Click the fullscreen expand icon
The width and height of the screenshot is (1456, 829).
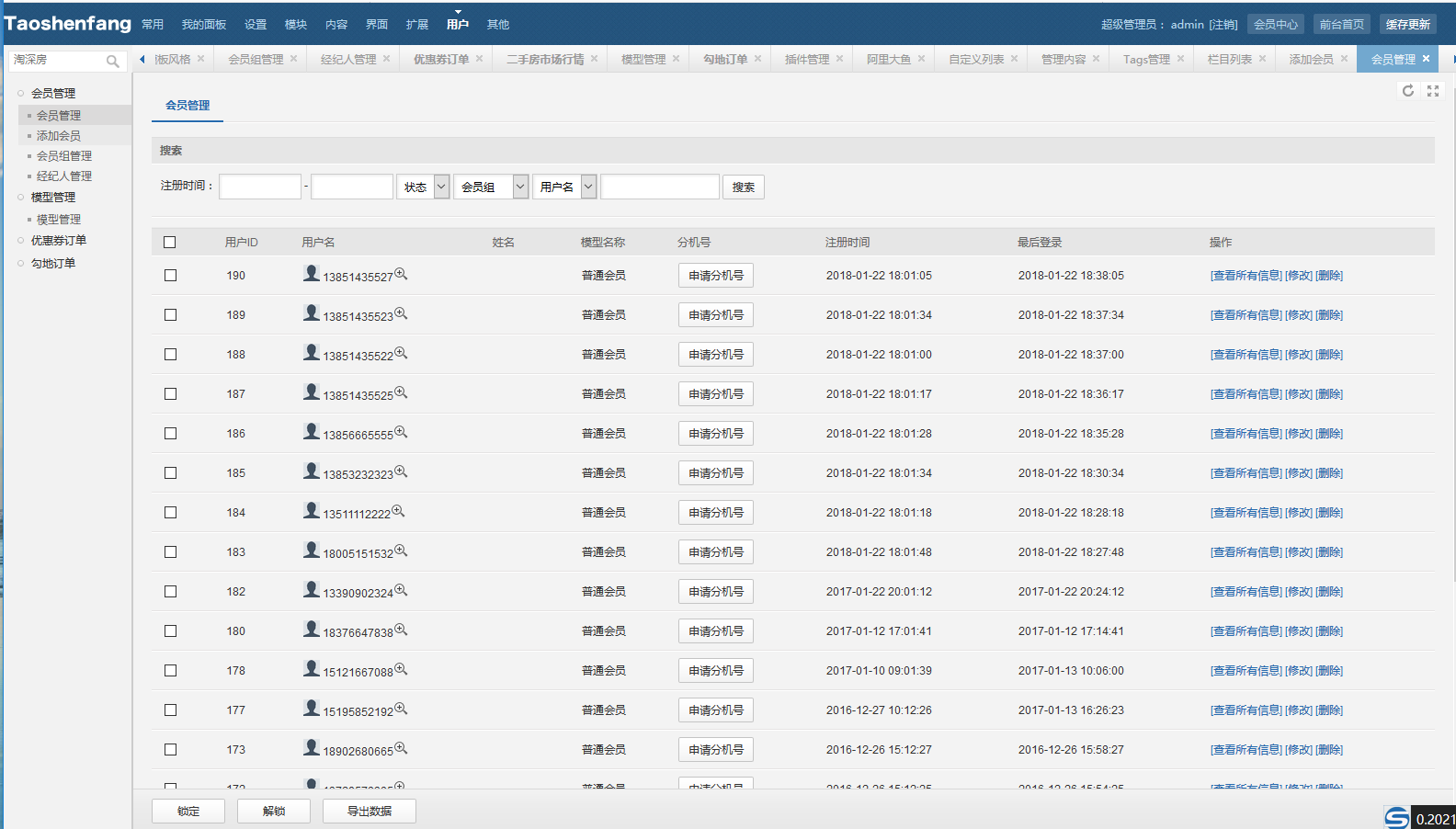click(1433, 91)
